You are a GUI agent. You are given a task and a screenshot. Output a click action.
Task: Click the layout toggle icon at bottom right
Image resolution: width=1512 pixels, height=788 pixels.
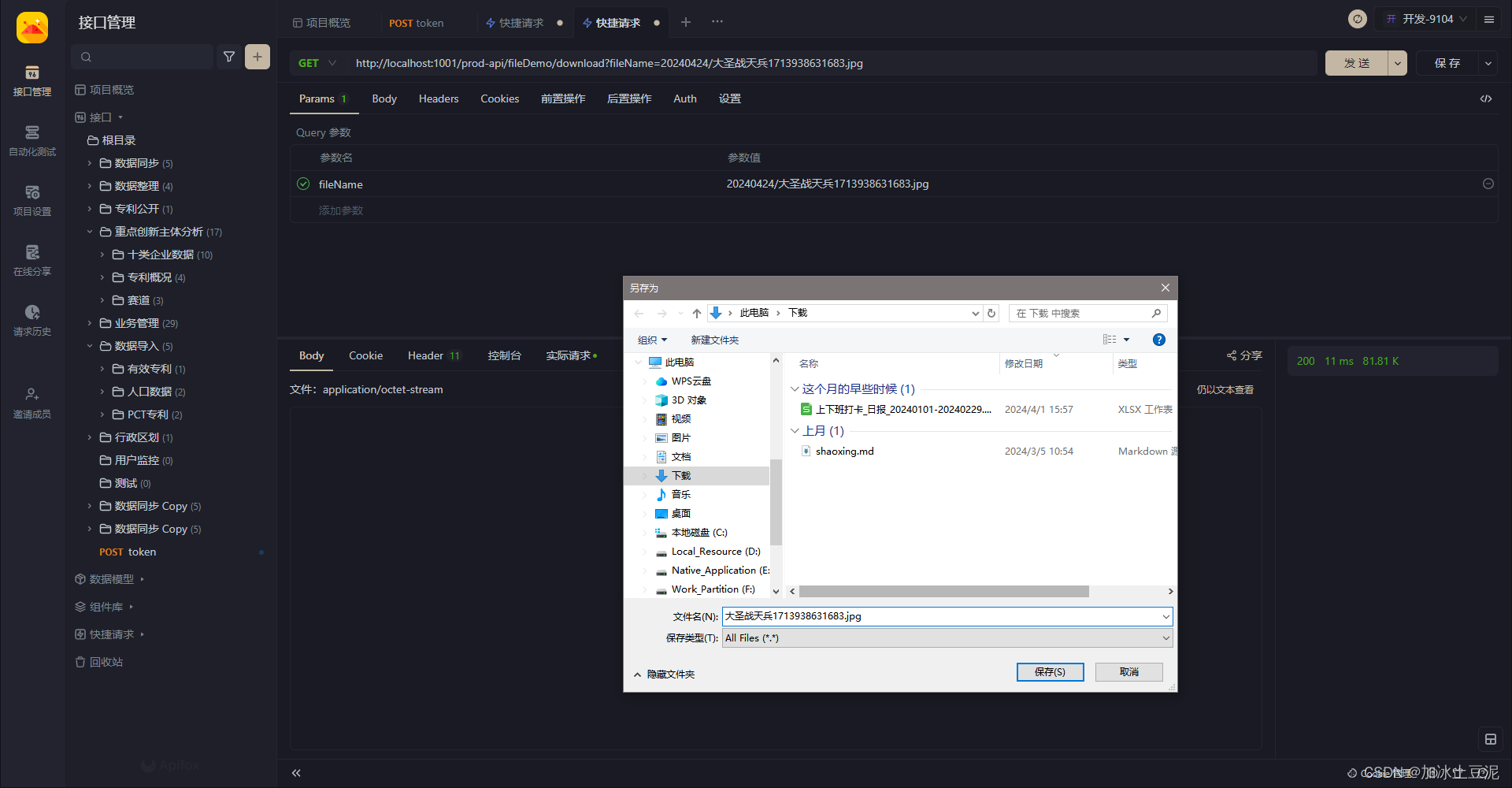pyautogui.click(x=1491, y=739)
